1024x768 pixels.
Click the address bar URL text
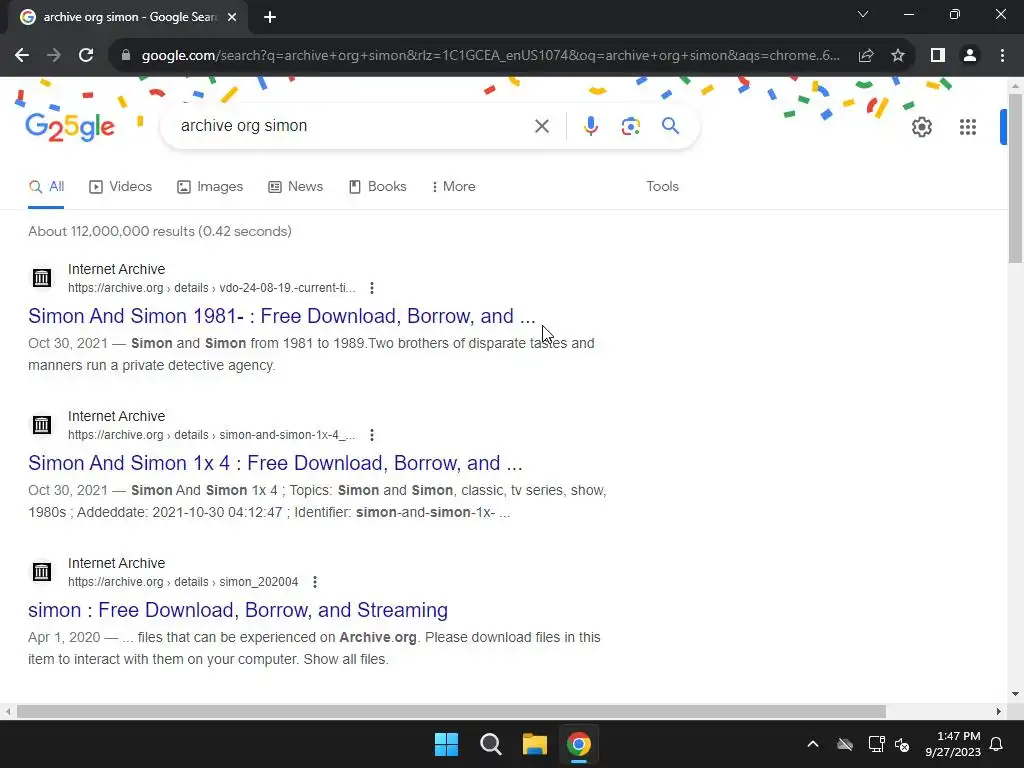pyautogui.click(x=490, y=56)
